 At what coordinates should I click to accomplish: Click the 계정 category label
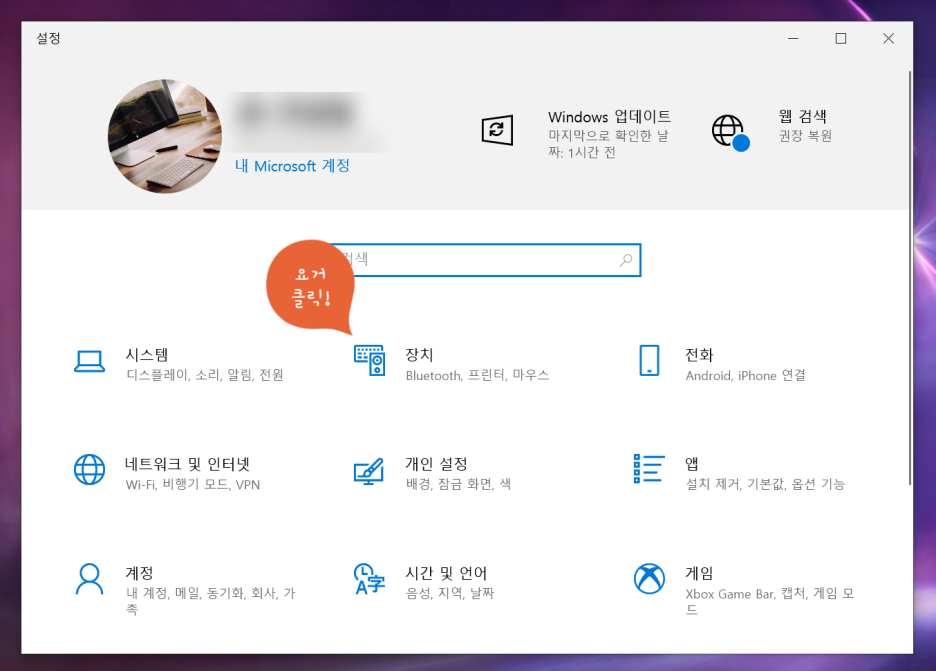point(139,573)
